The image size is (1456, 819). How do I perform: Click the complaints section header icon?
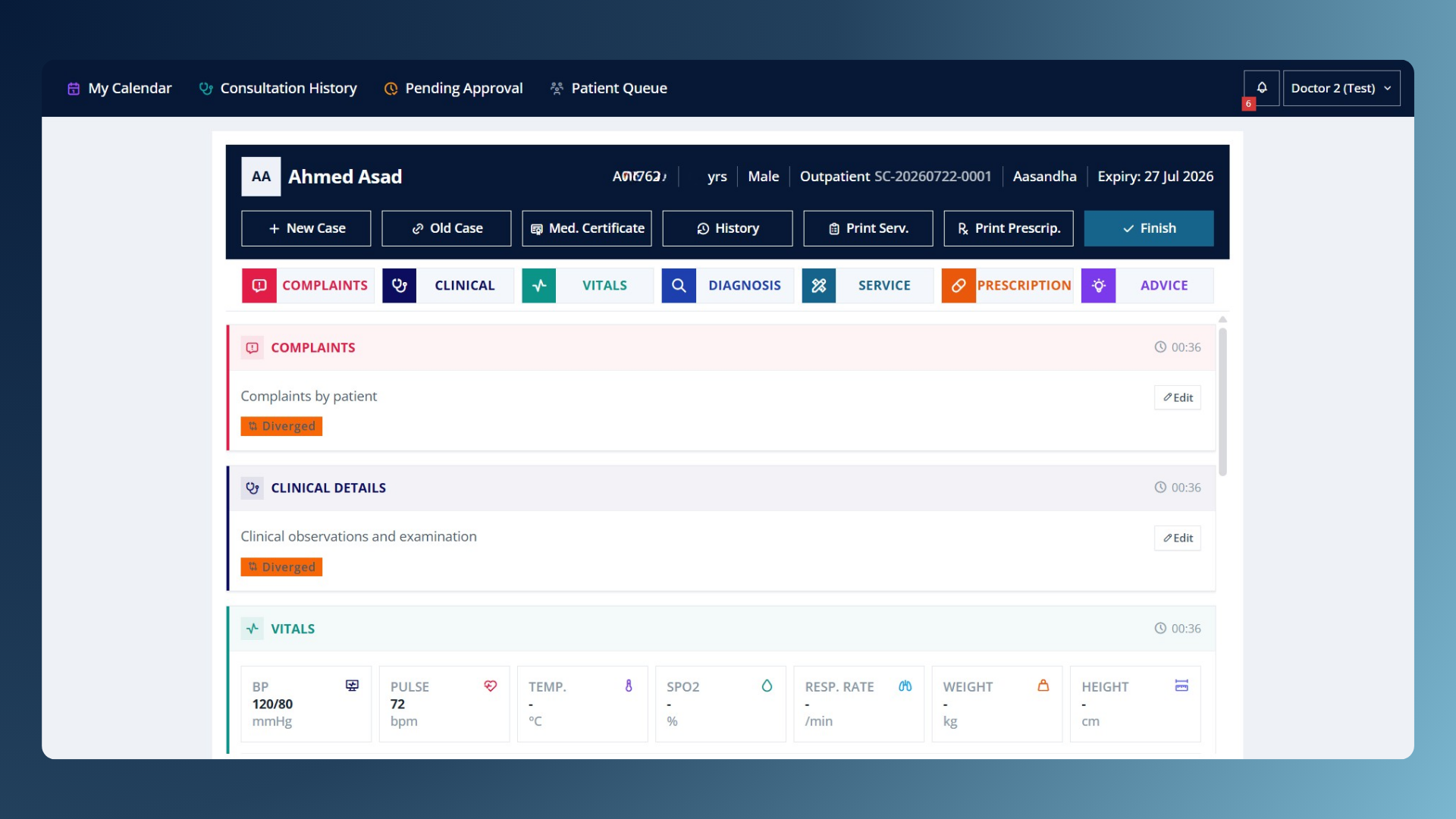click(253, 347)
